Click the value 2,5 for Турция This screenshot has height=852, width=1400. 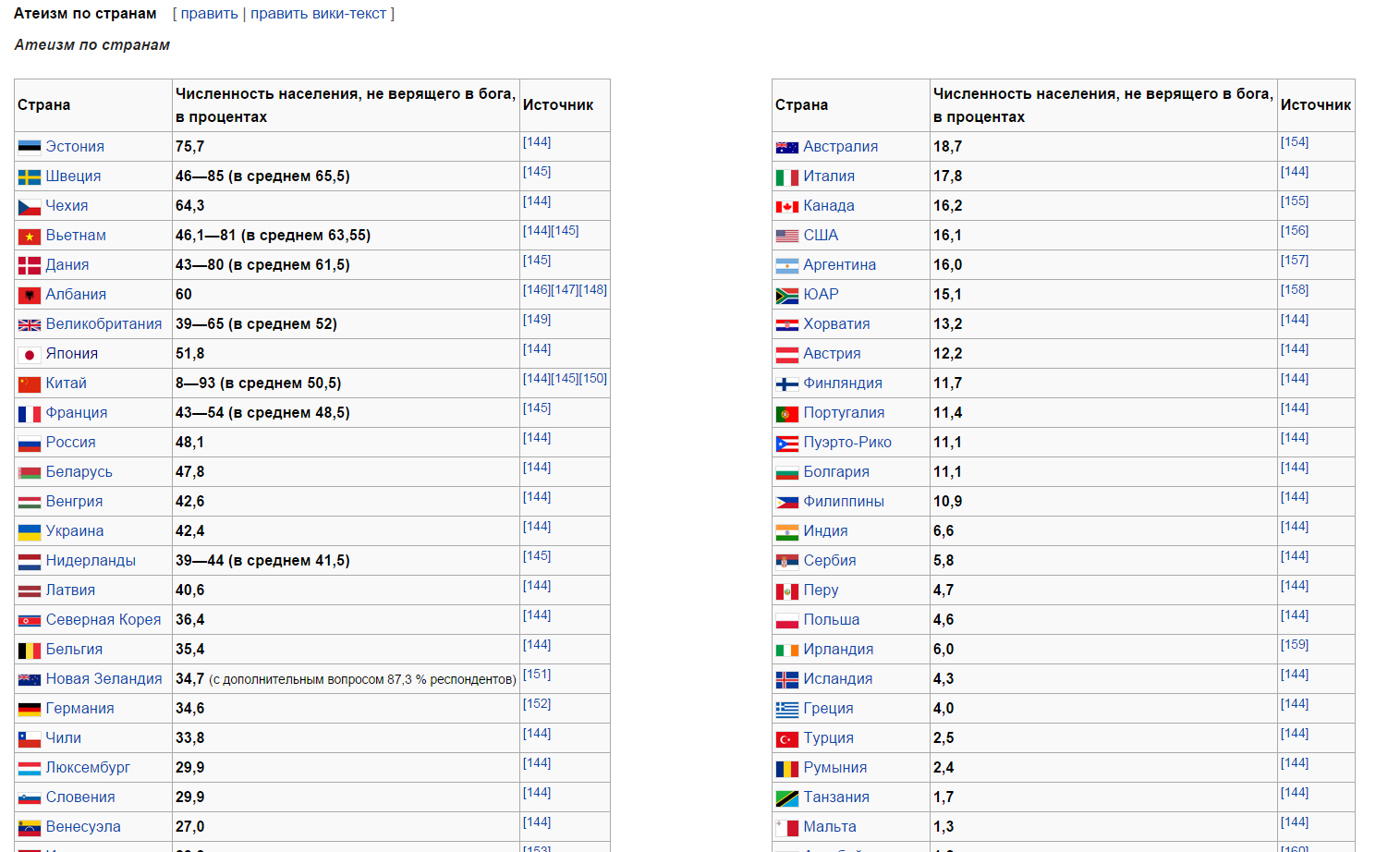[x=943, y=738]
